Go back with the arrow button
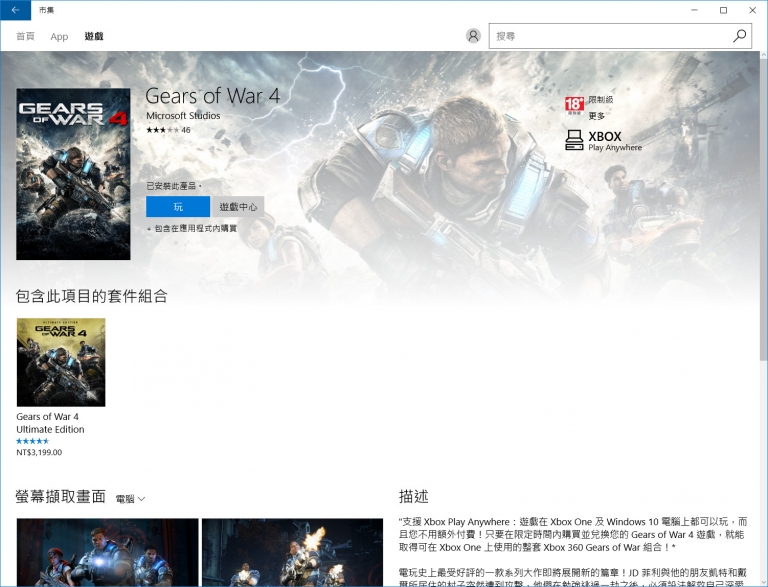The width and height of the screenshot is (768, 587). click(15, 10)
